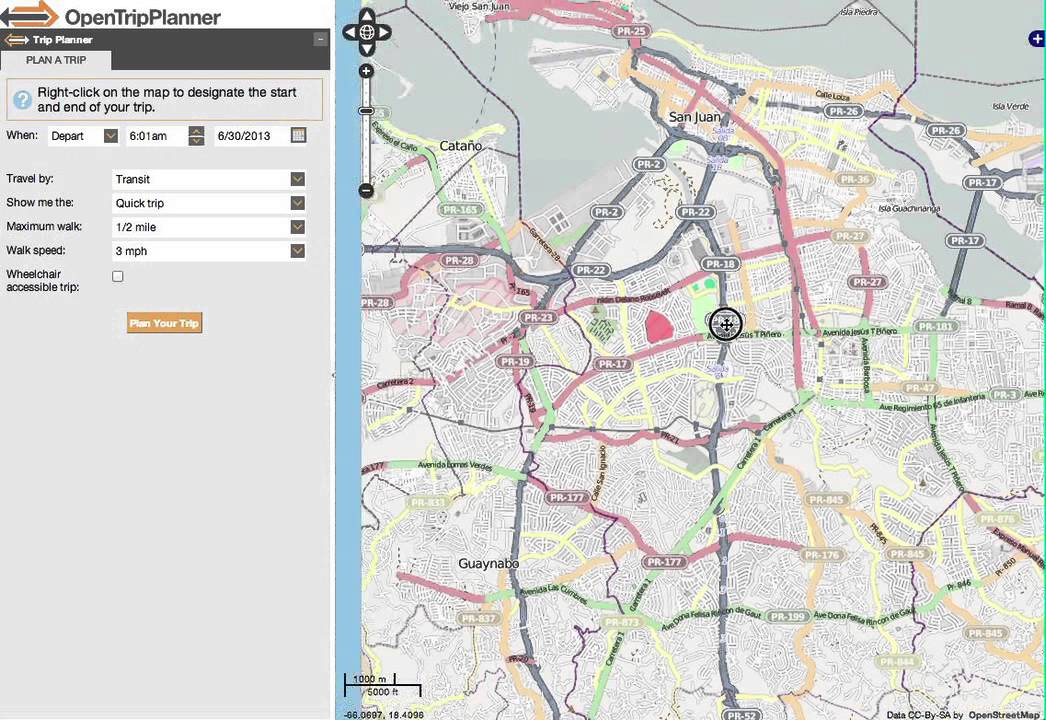Click the PR-199 route shield
1046x720 pixels.
coord(787,617)
